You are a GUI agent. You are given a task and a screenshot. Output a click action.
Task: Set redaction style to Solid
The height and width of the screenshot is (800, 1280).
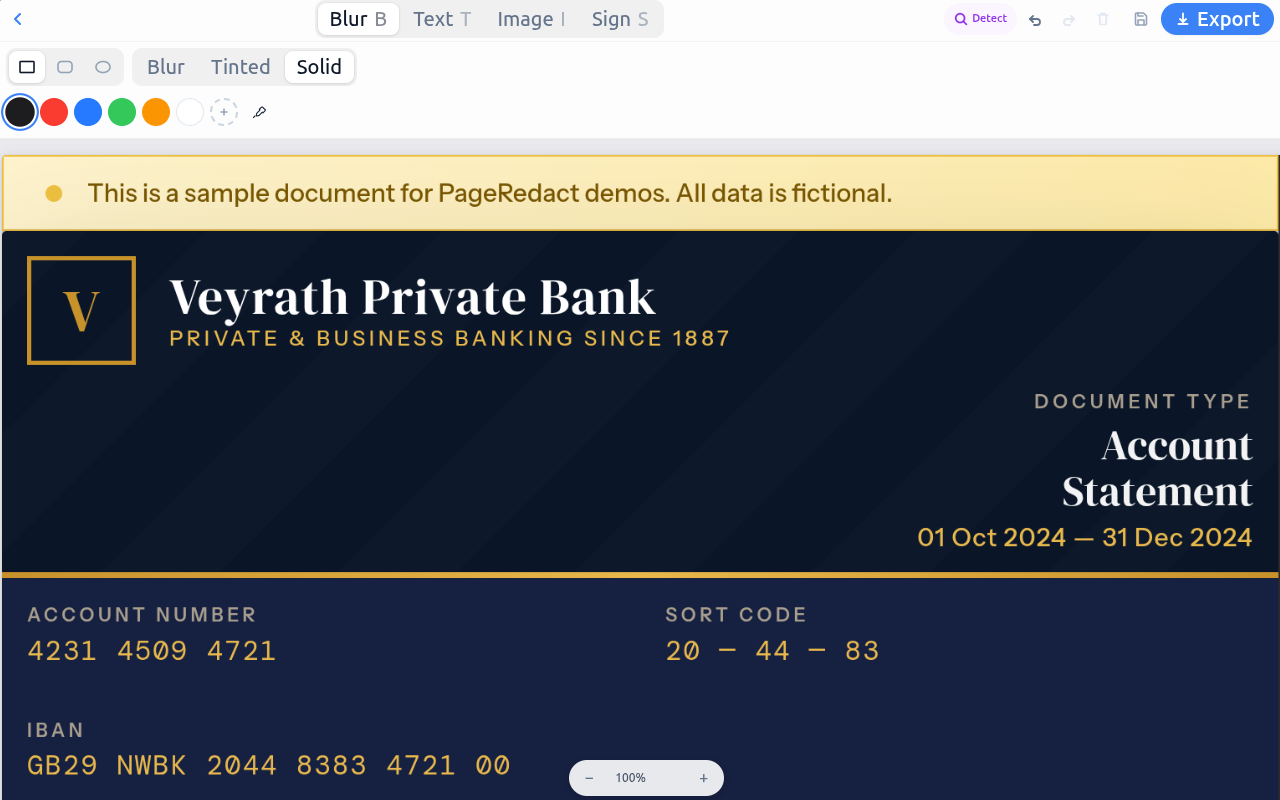319,67
